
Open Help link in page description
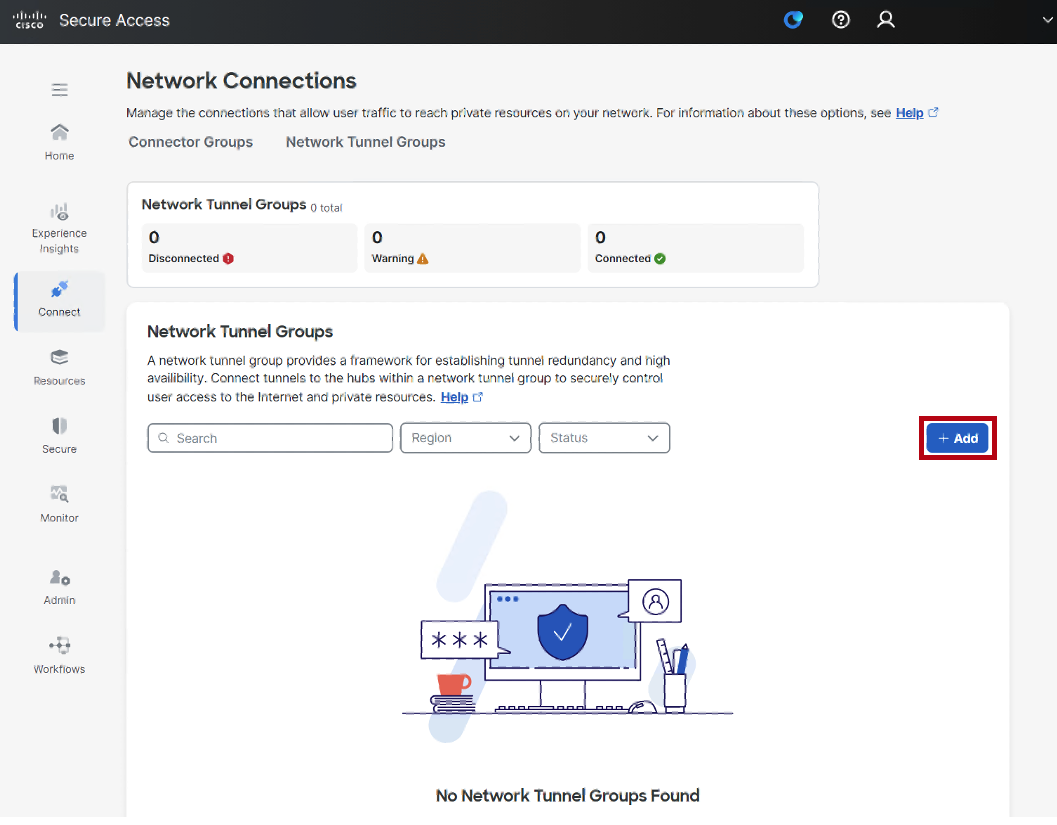coord(909,113)
